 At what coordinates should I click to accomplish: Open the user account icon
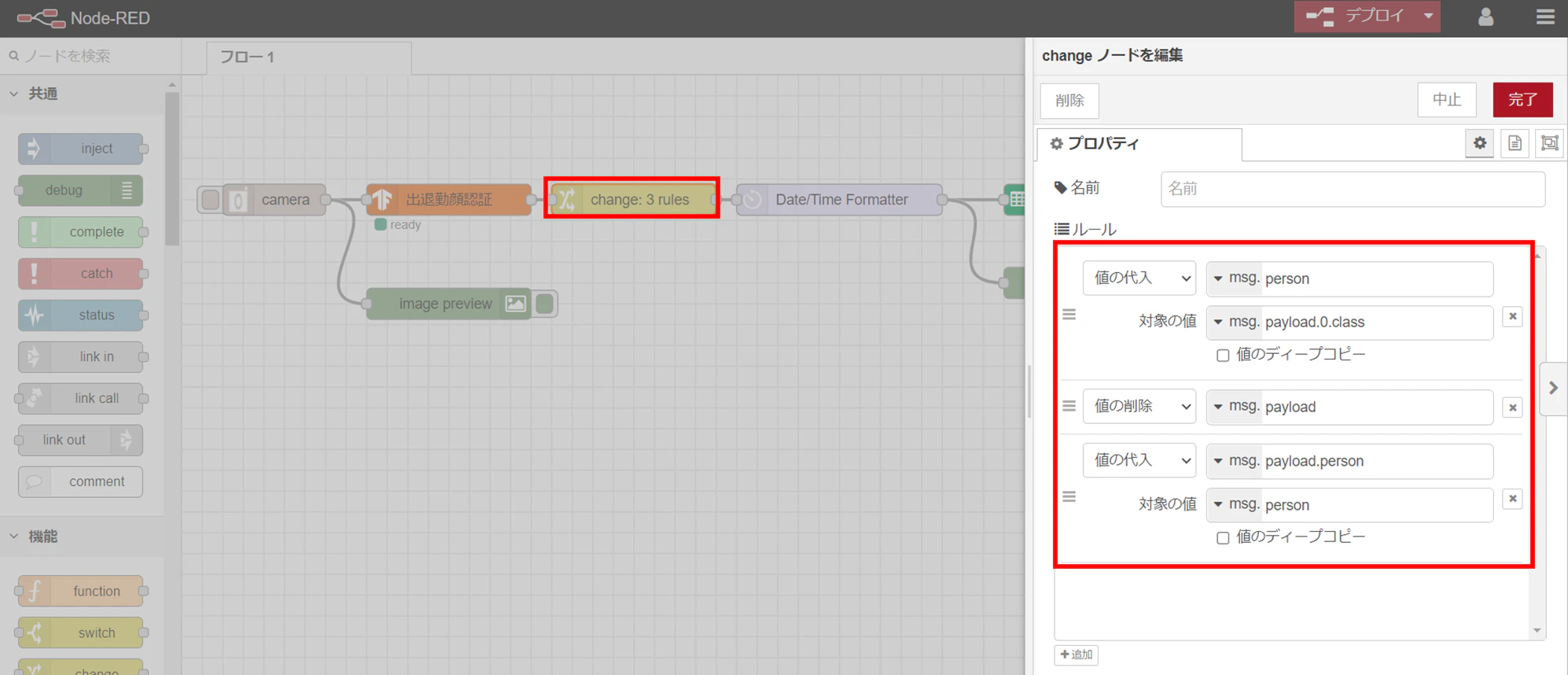1485,17
